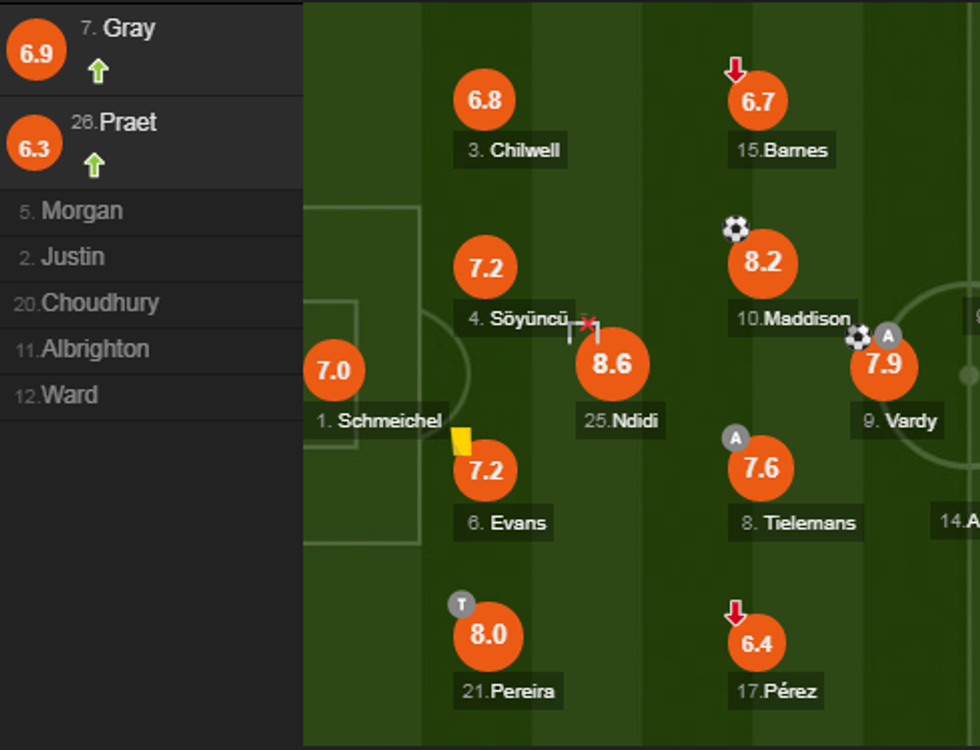
Task: Click the yellow card icon on Evans
Action: (x=461, y=441)
